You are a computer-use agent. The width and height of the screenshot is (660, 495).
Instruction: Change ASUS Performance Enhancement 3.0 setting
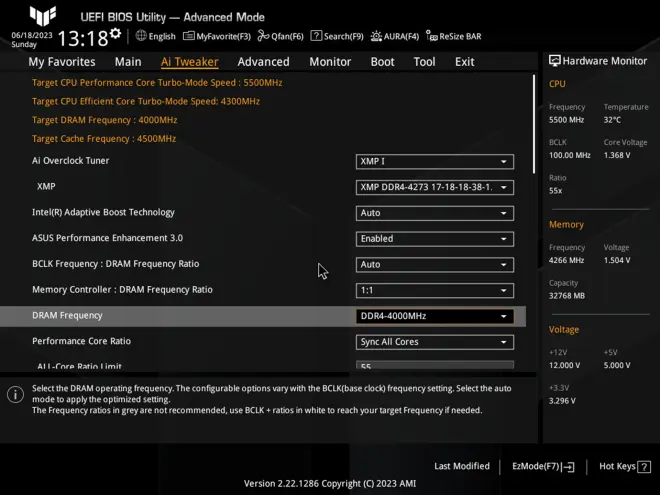pyautogui.click(x=435, y=239)
